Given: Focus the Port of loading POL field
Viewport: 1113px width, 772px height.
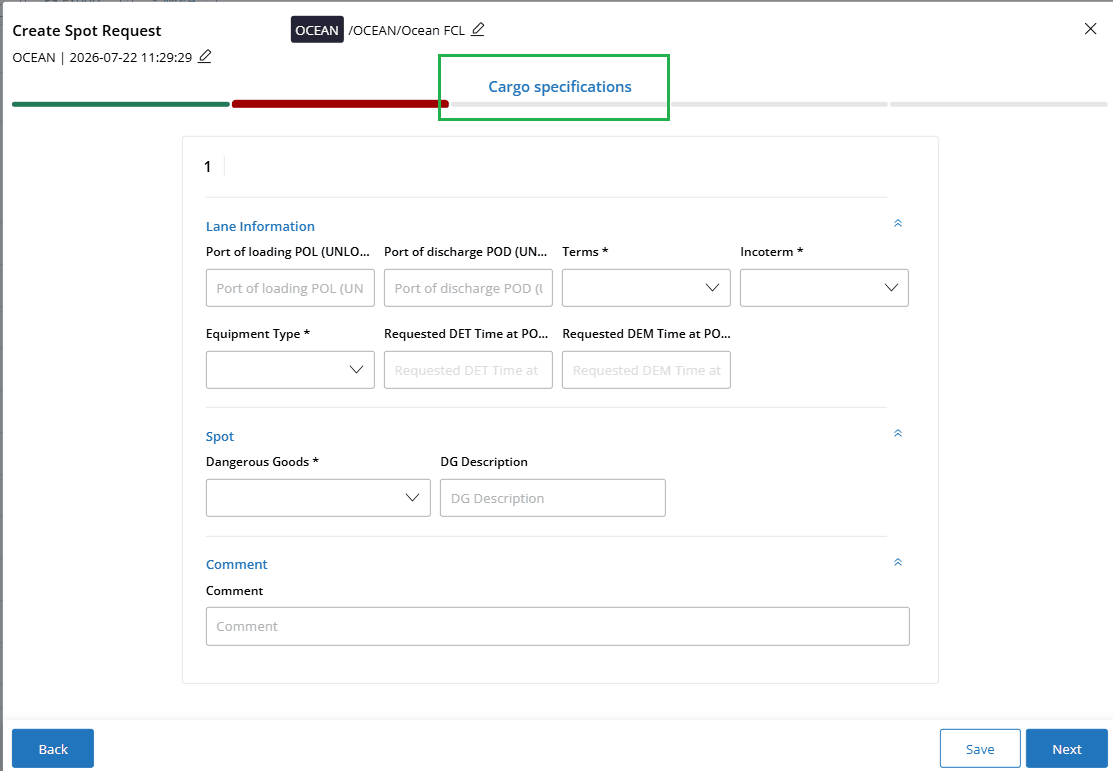Looking at the screenshot, I should 290,287.
